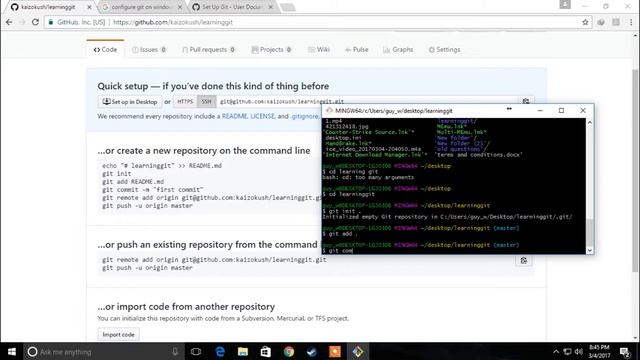Viewport: 640px width, 360px height.
Task: Click terminal scrollbar down arrow
Action: point(589,250)
